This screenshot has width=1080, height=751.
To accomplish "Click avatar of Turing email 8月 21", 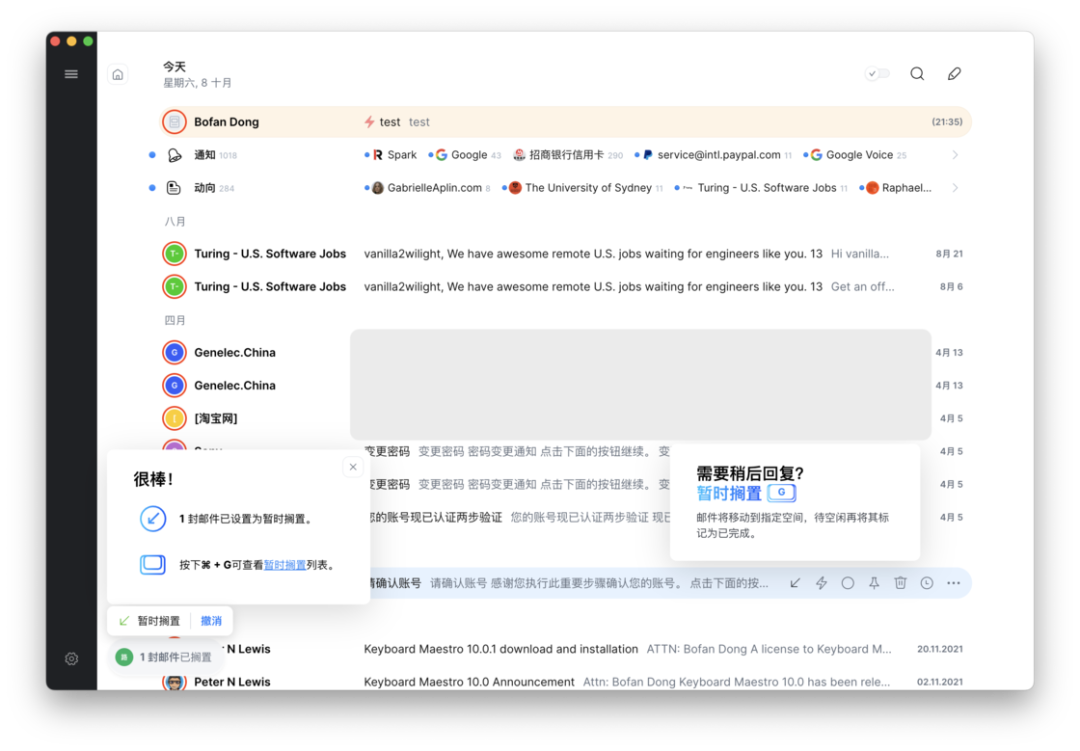I will [x=174, y=254].
